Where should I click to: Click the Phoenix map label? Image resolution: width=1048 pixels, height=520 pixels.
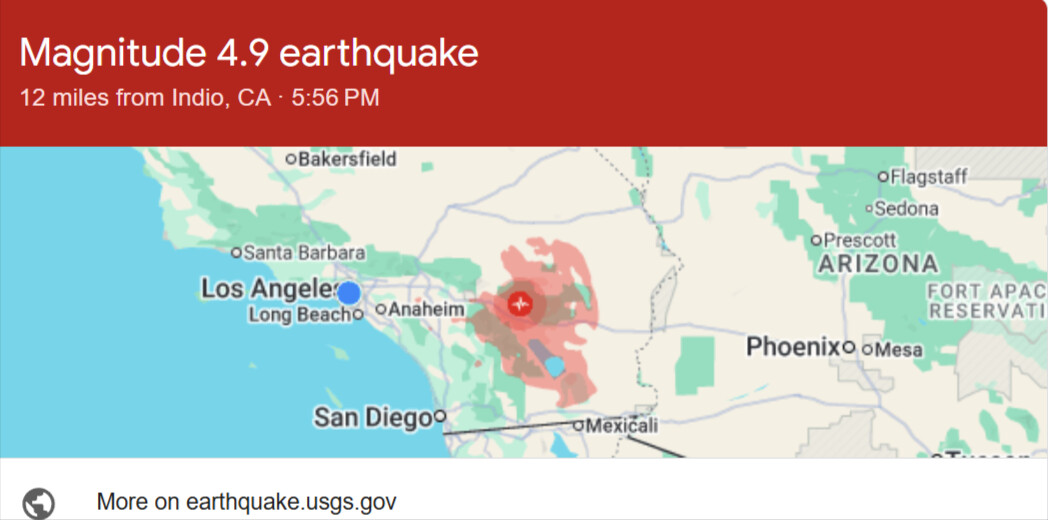coord(793,347)
